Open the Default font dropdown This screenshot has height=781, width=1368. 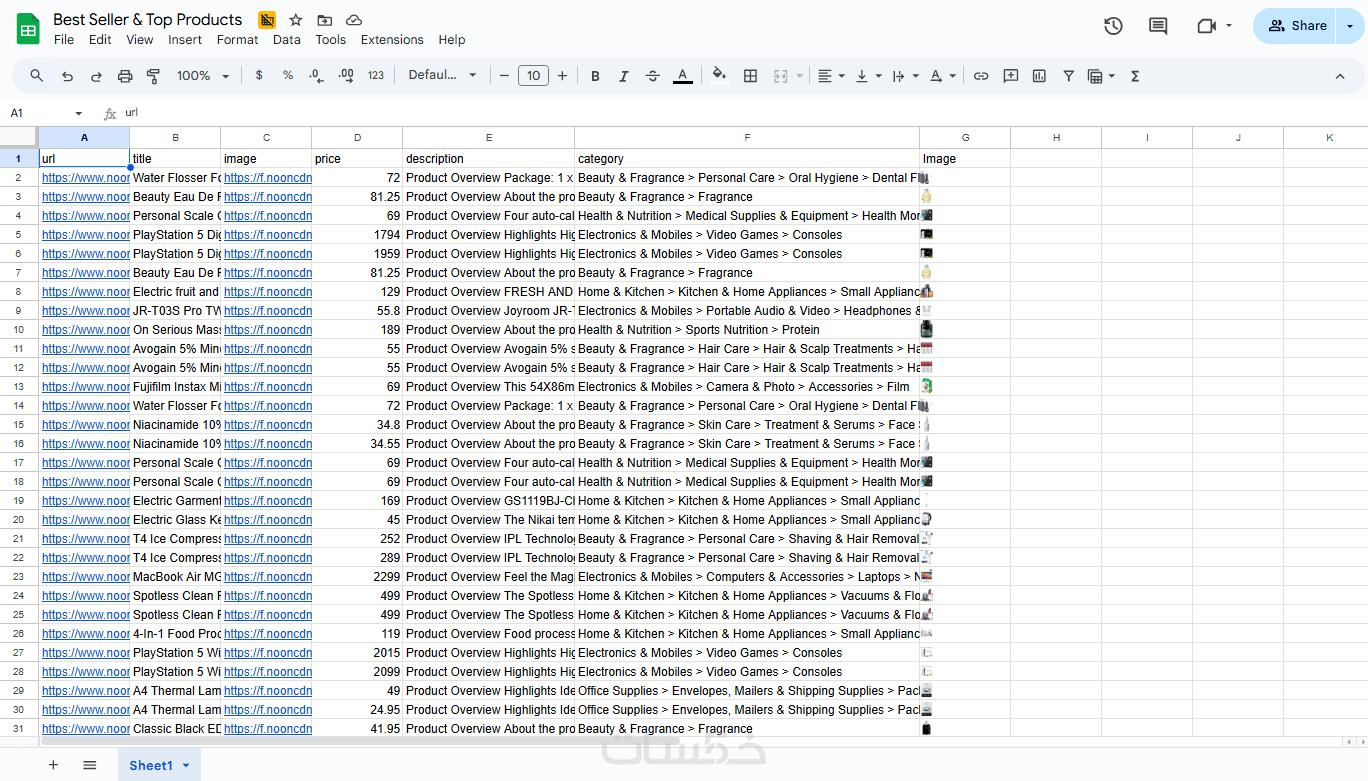[443, 76]
